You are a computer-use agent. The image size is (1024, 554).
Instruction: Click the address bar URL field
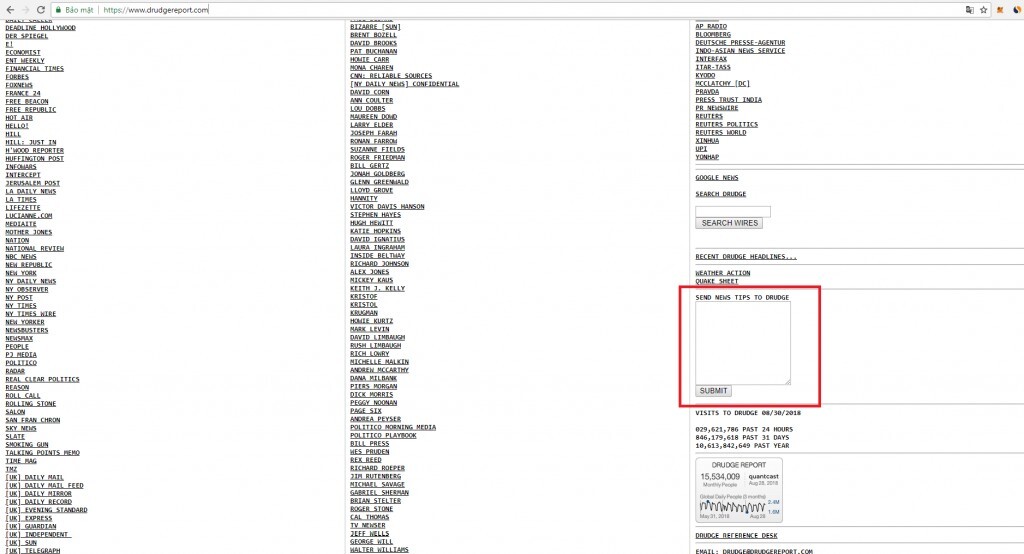[x=500, y=9]
